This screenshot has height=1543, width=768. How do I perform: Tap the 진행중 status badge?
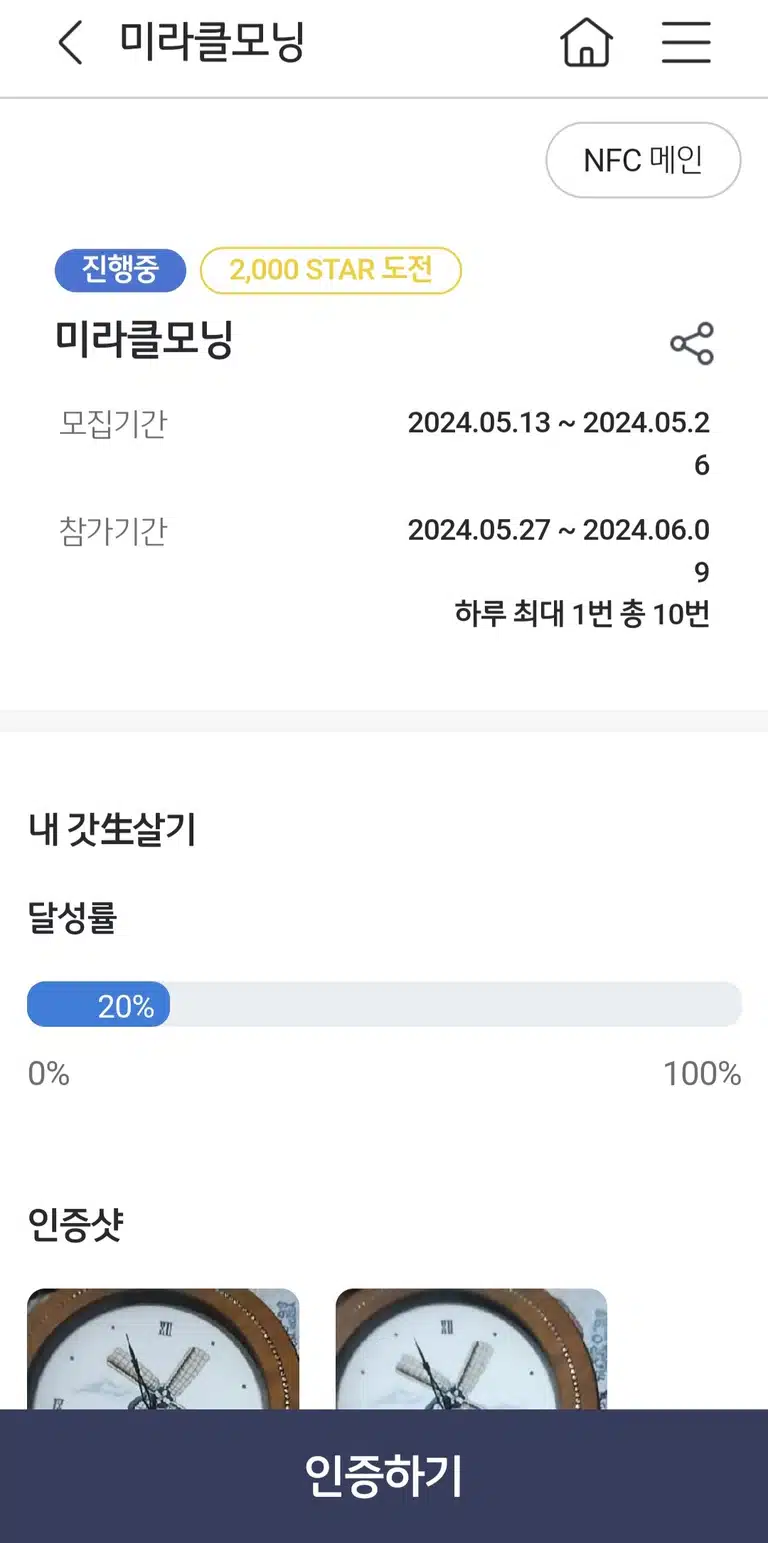pos(120,270)
